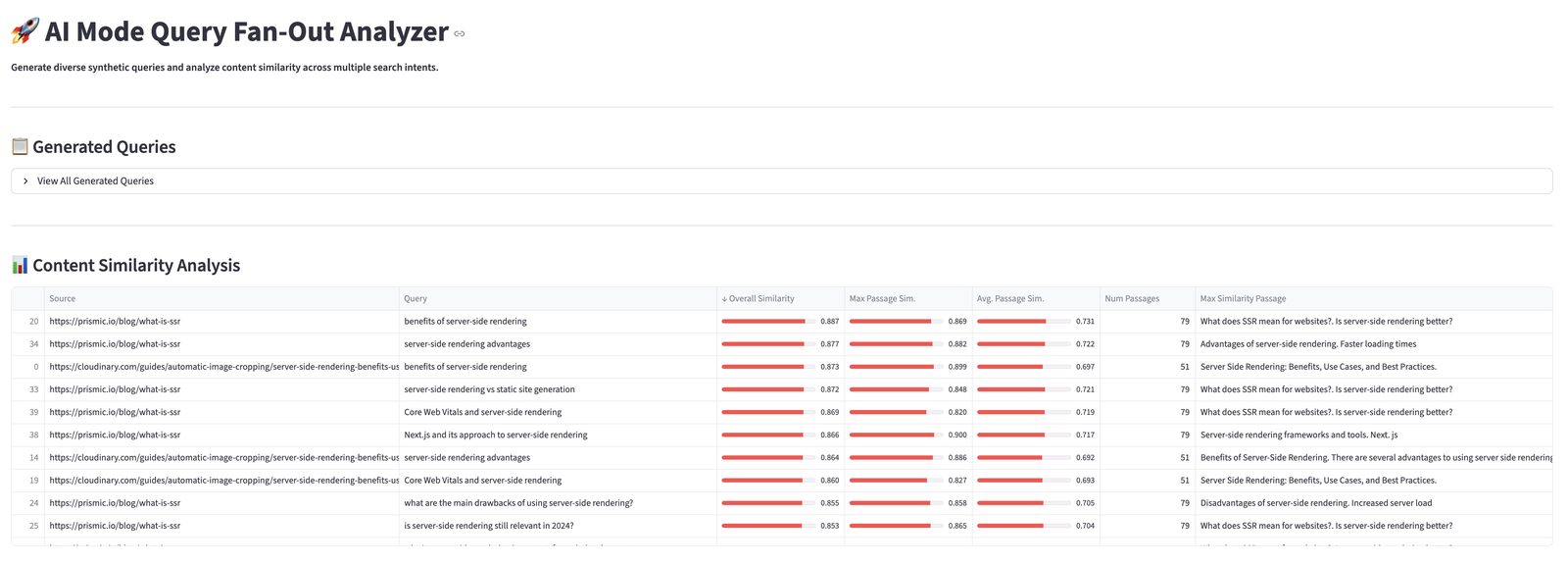Click the heading anchor link icon
Image resolution: width=1568 pixels, height=564 pixels.
coord(460,33)
